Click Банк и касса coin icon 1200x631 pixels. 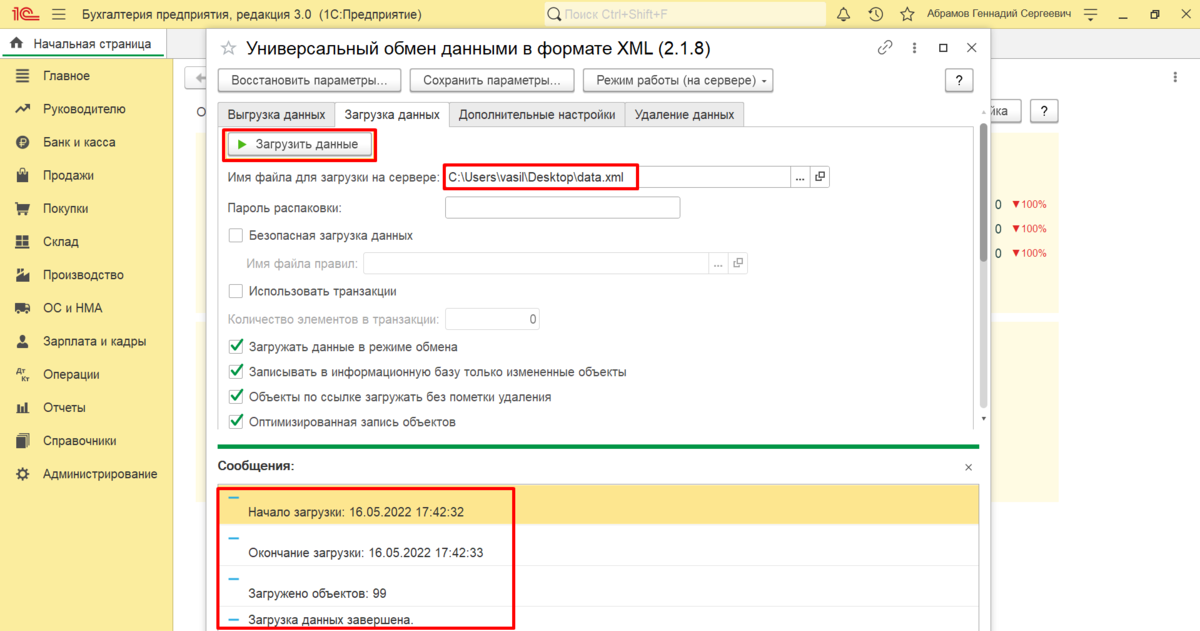(x=22, y=142)
